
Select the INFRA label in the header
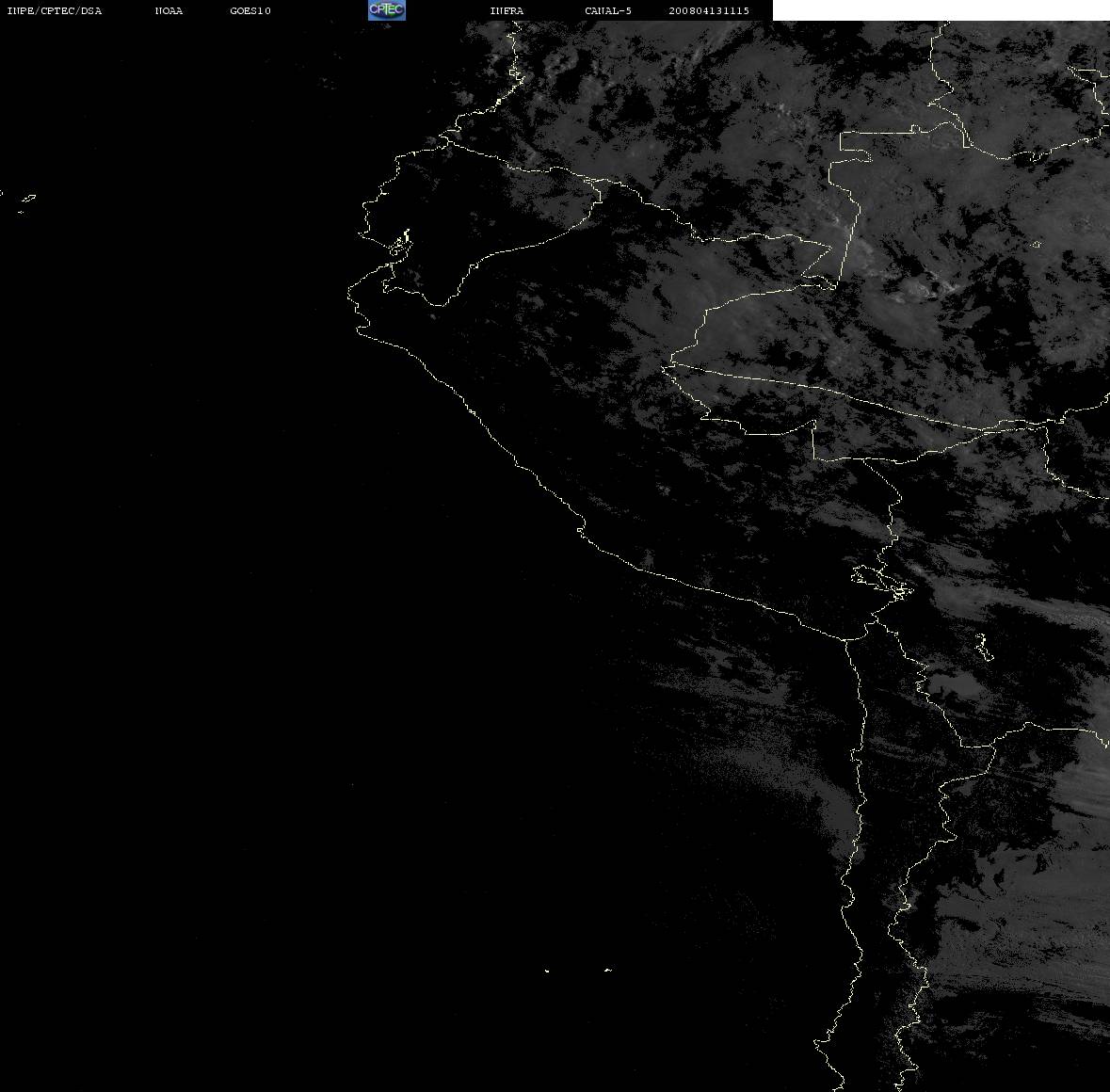click(x=507, y=10)
